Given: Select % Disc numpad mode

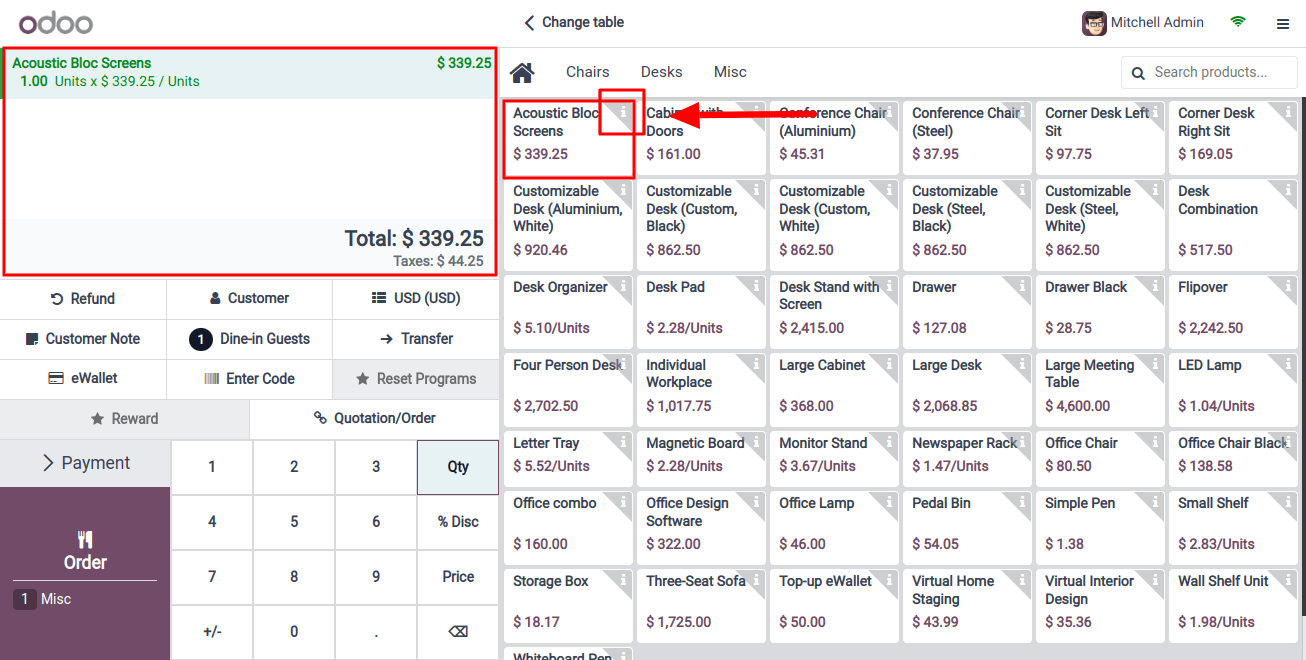Looking at the screenshot, I should coord(458,522).
